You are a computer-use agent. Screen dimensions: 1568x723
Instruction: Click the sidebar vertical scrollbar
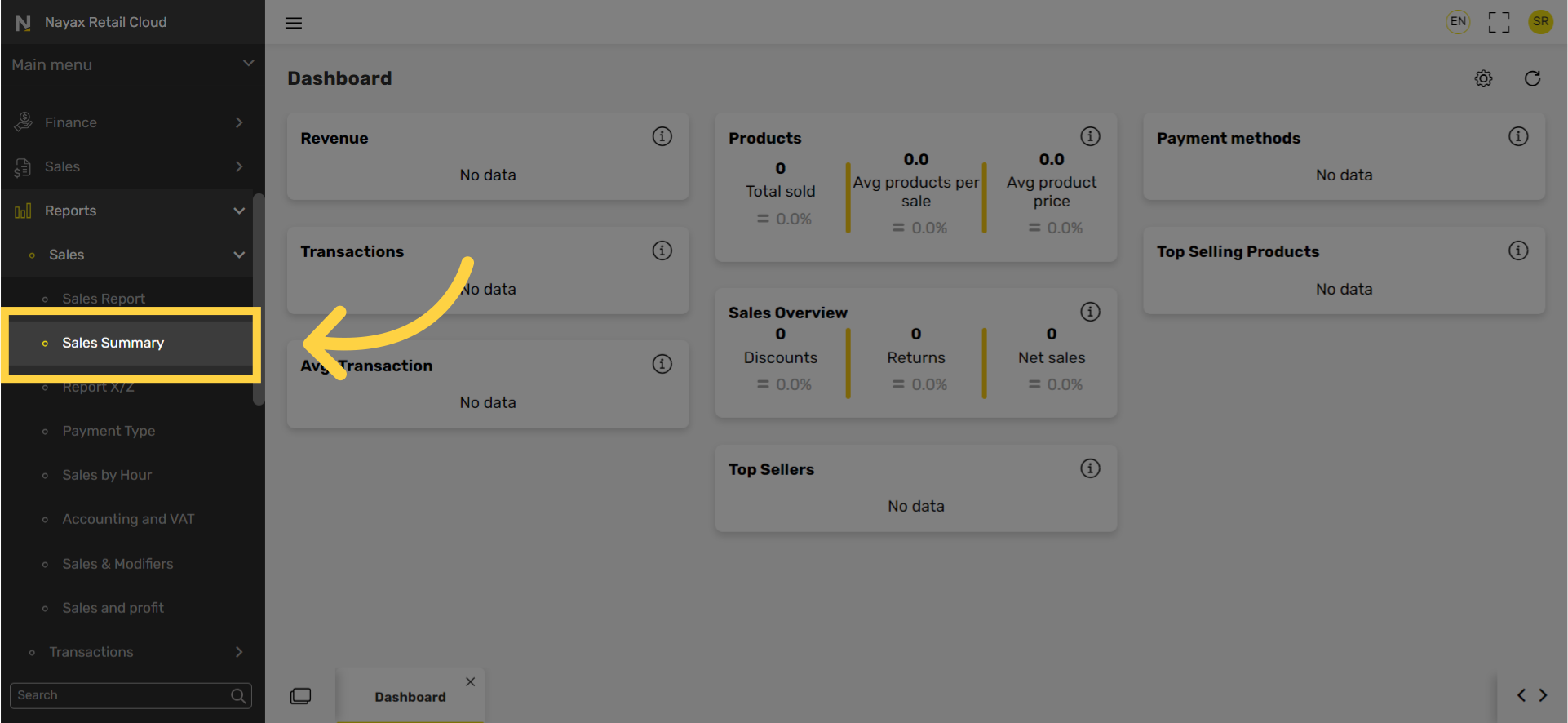tap(259, 299)
